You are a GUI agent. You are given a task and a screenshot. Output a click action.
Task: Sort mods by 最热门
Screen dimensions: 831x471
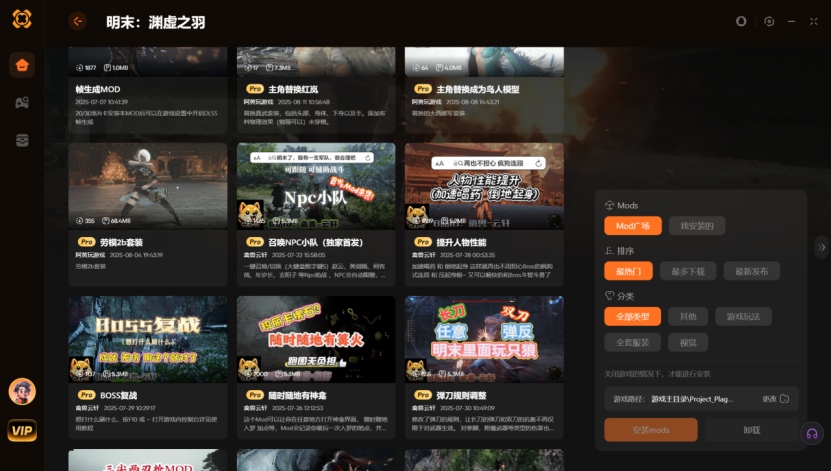coord(629,271)
